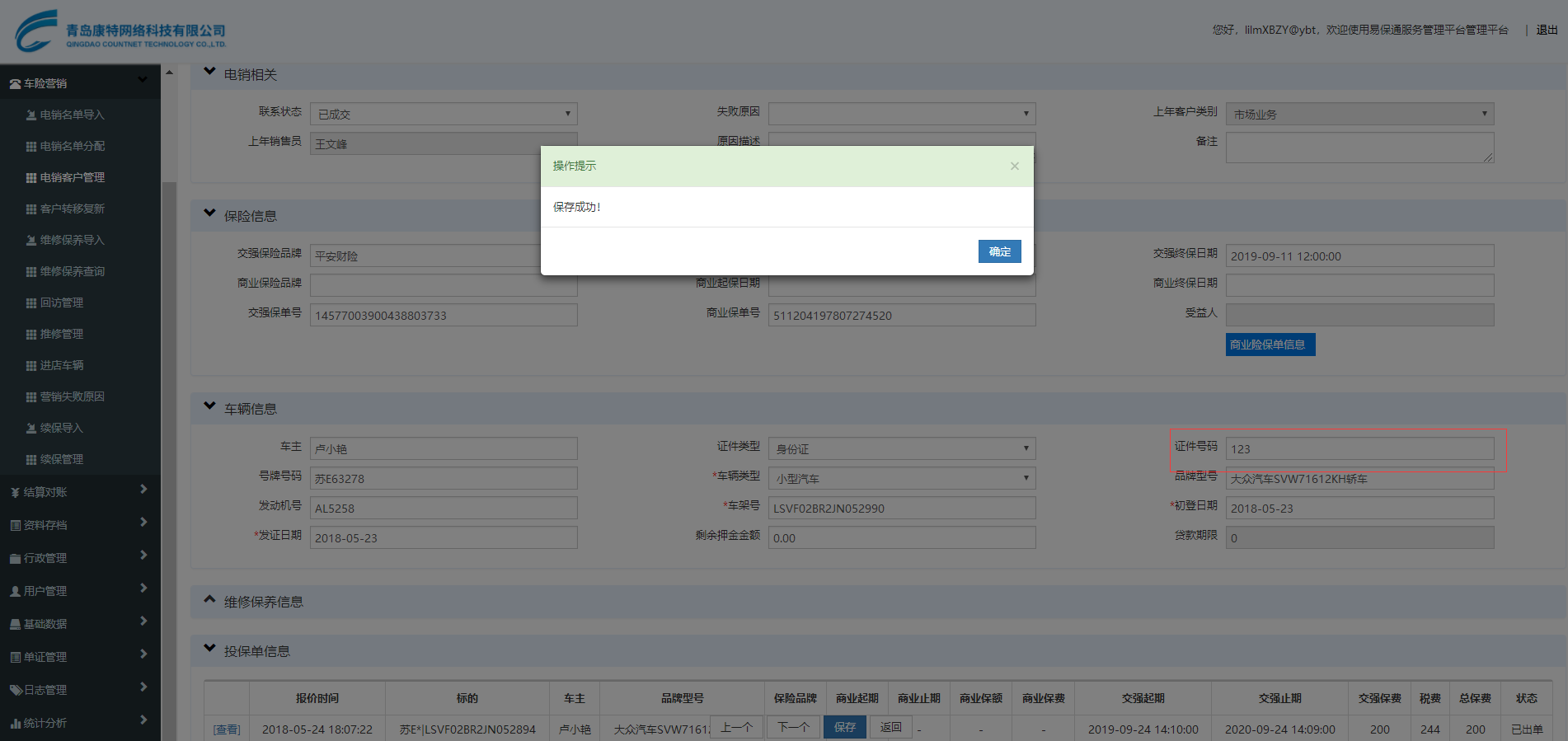Click the 用户管理 user icon
This screenshot has height=741, width=1568.
click(15, 592)
